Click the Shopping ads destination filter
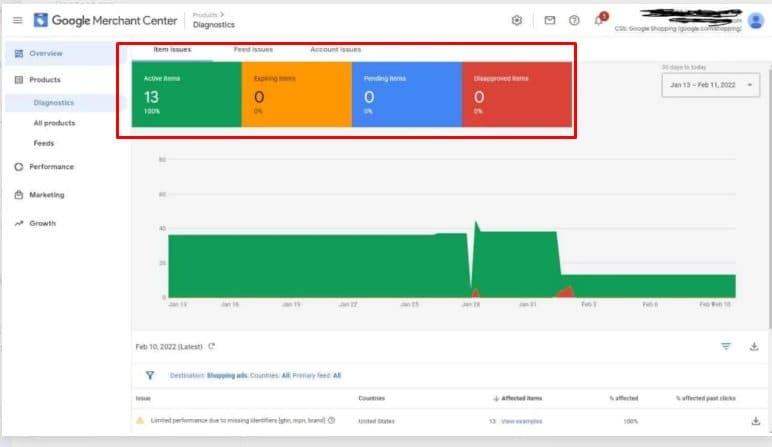This screenshot has height=447, width=772. (x=227, y=376)
